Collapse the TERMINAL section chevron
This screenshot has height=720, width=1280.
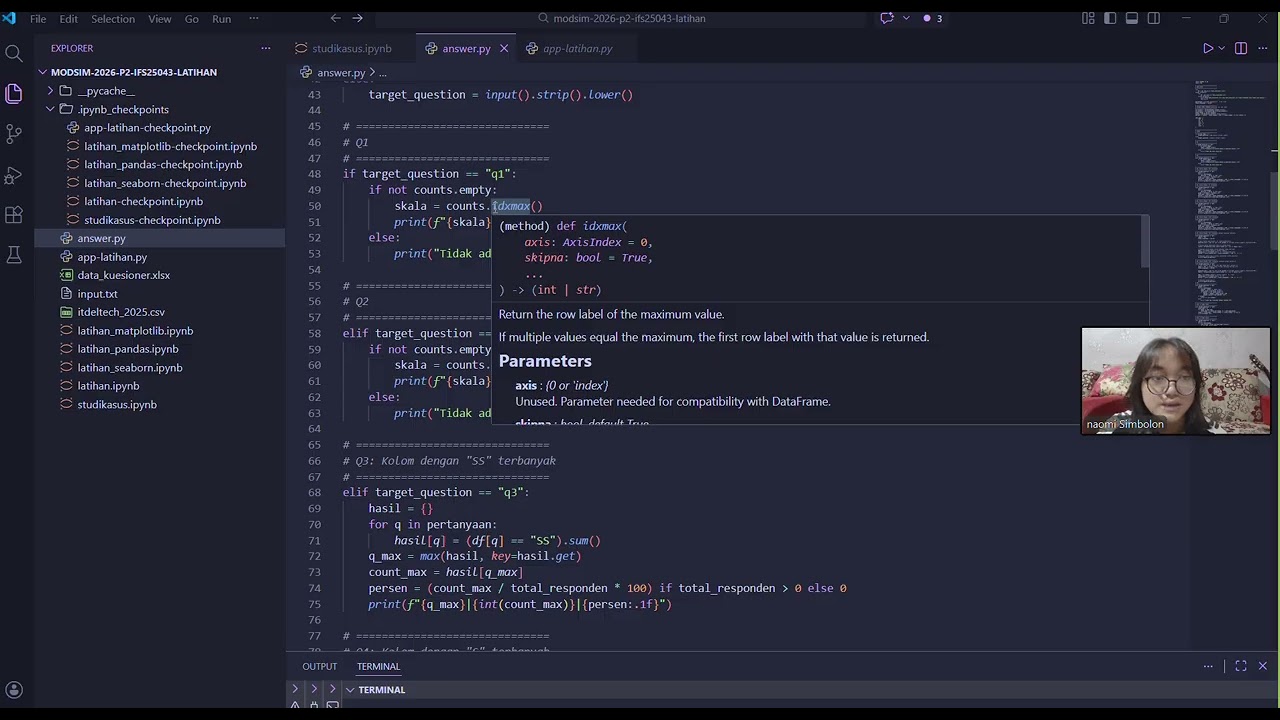tap(350, 690)
